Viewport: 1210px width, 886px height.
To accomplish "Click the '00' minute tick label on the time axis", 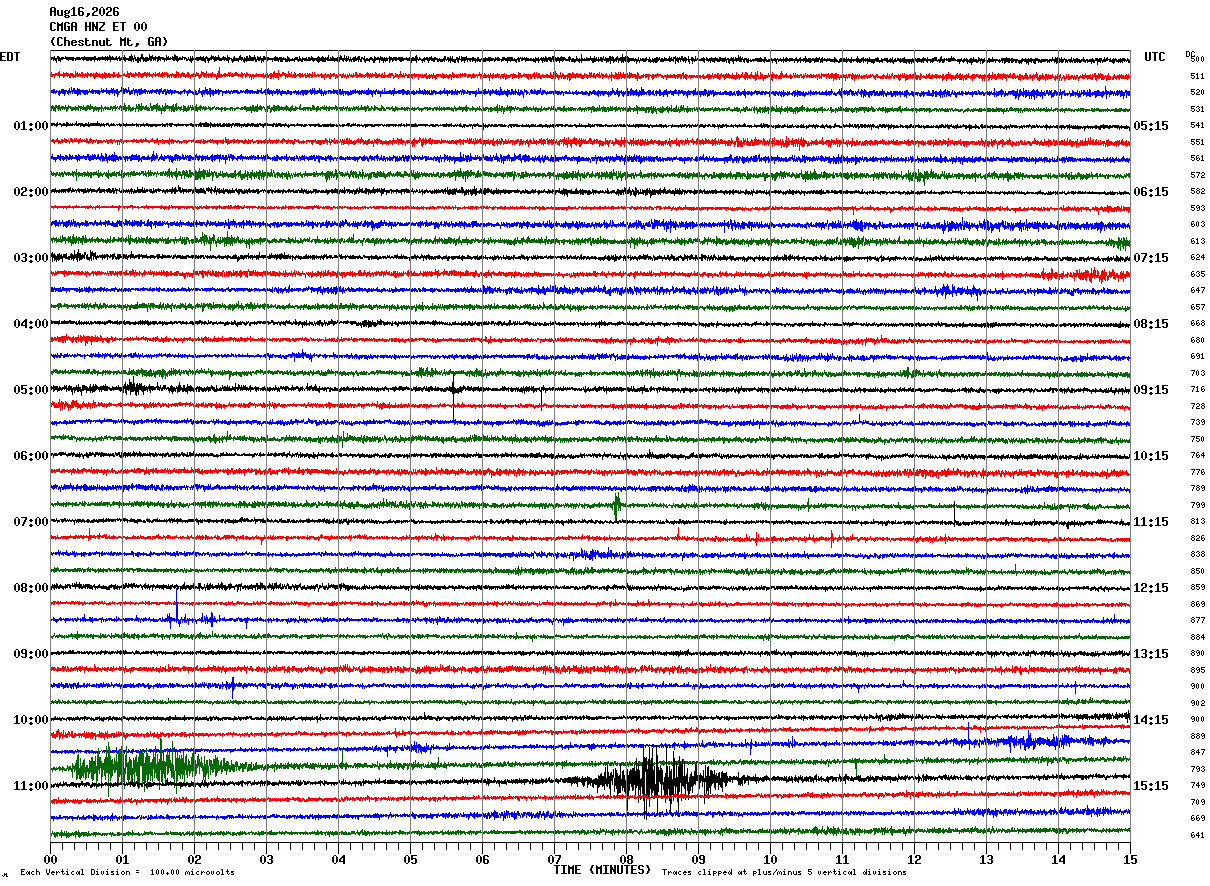I will coord(50,859).
